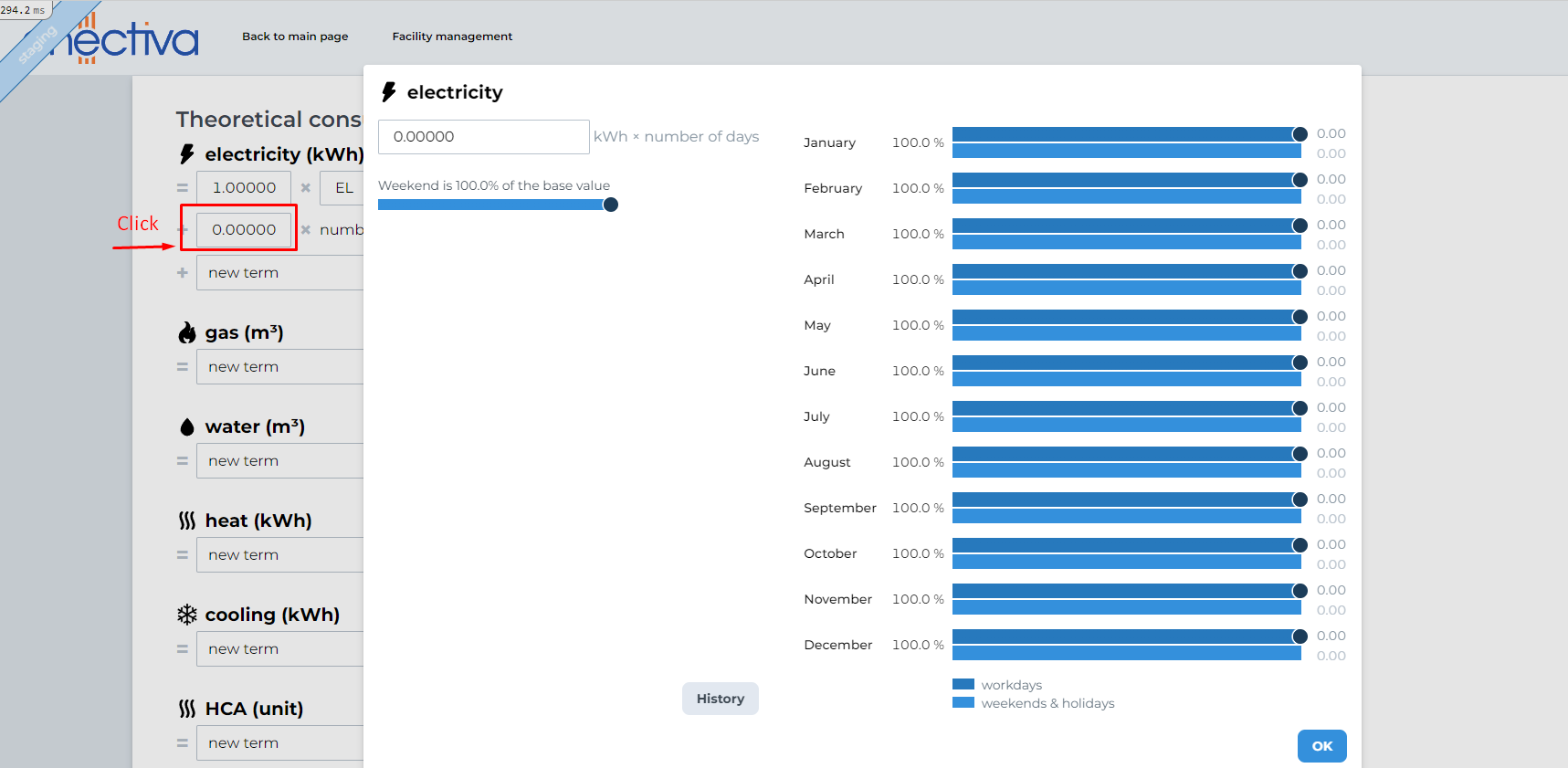Screen dimensions: 1568x768
Task: Open Back to main page
Action: (x=295, y=37)
